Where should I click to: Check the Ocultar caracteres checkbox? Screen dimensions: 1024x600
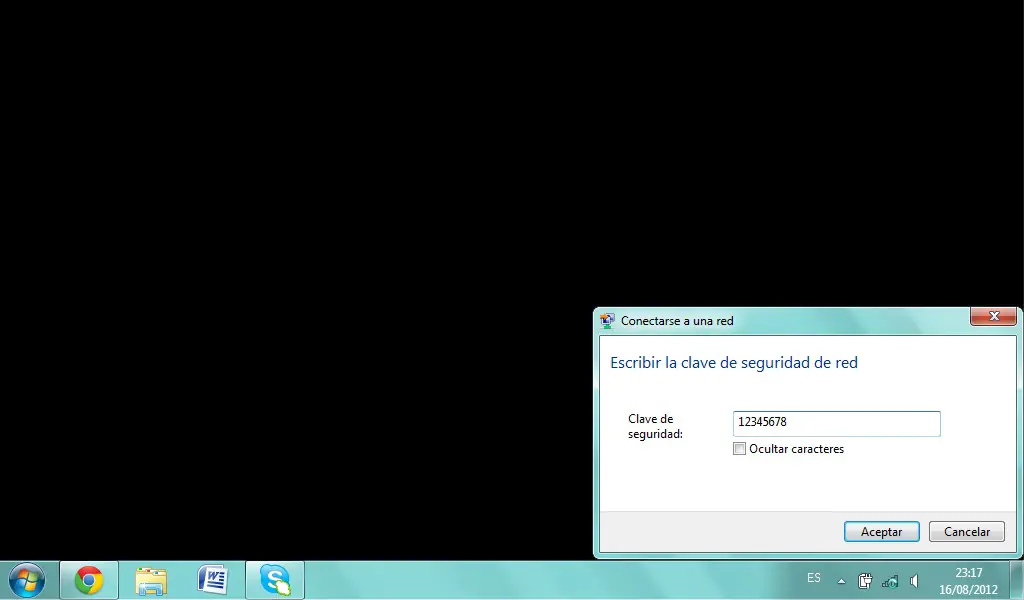click(739, 449)
